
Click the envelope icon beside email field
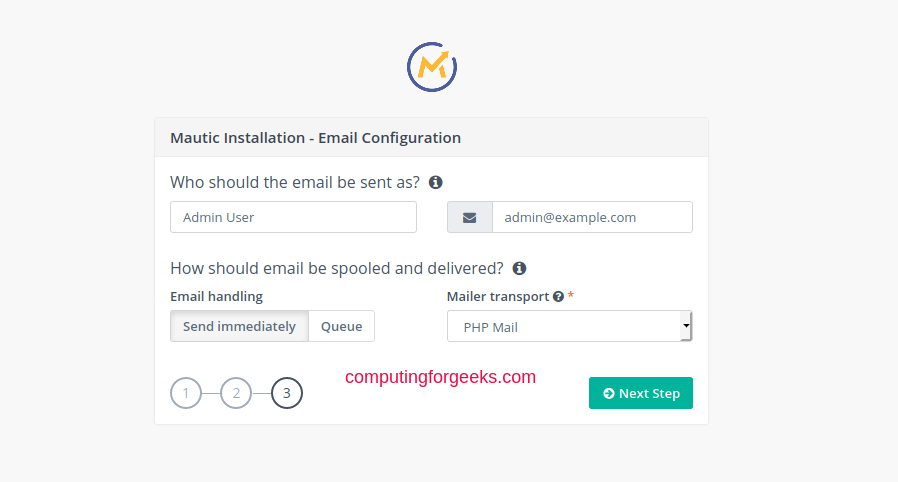point(470,218)
